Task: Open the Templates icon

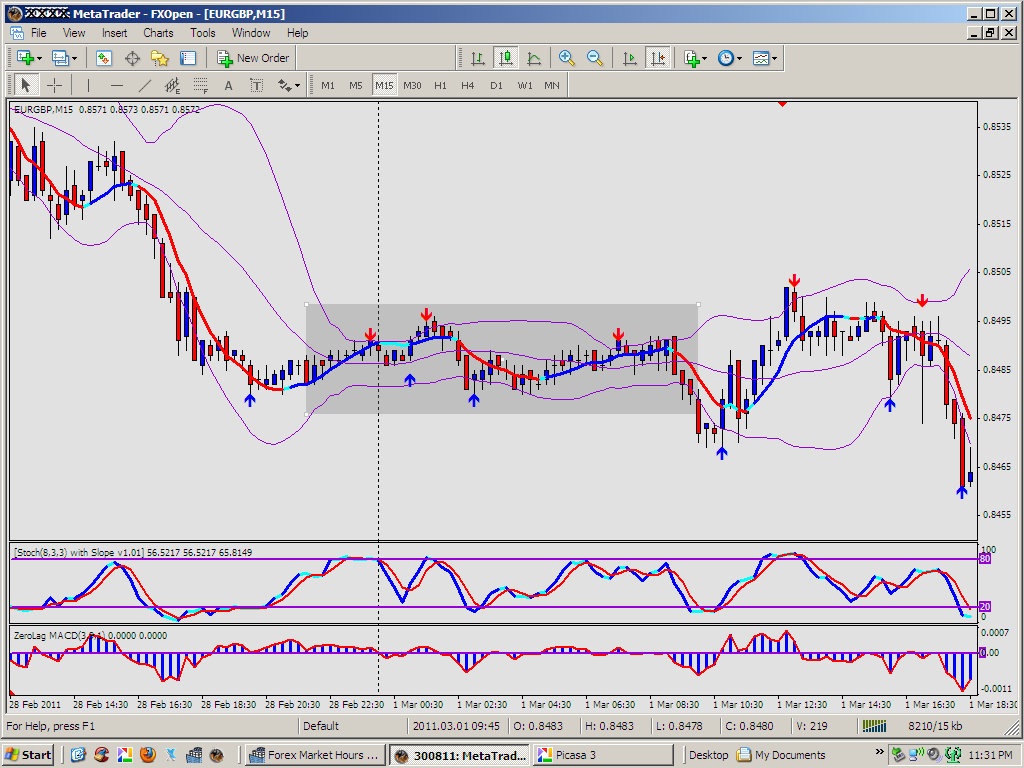Action: click(x=761, y=58)
